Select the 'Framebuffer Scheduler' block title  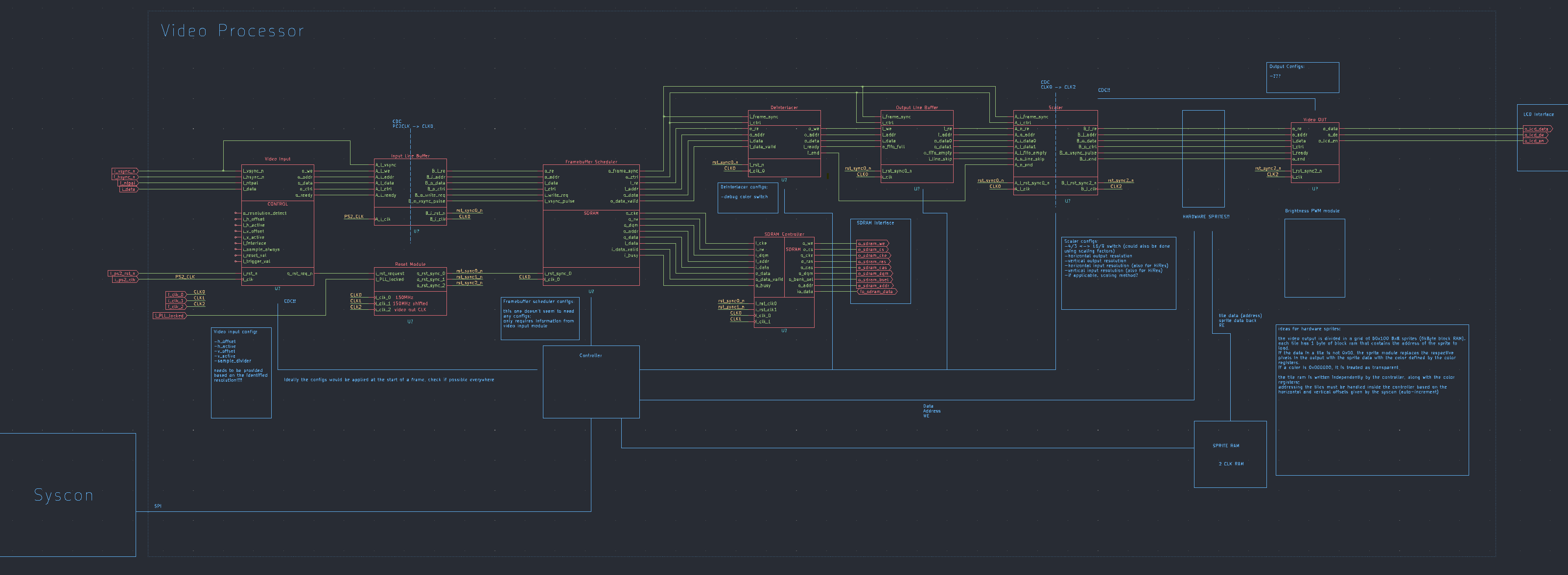pos(591,162)
